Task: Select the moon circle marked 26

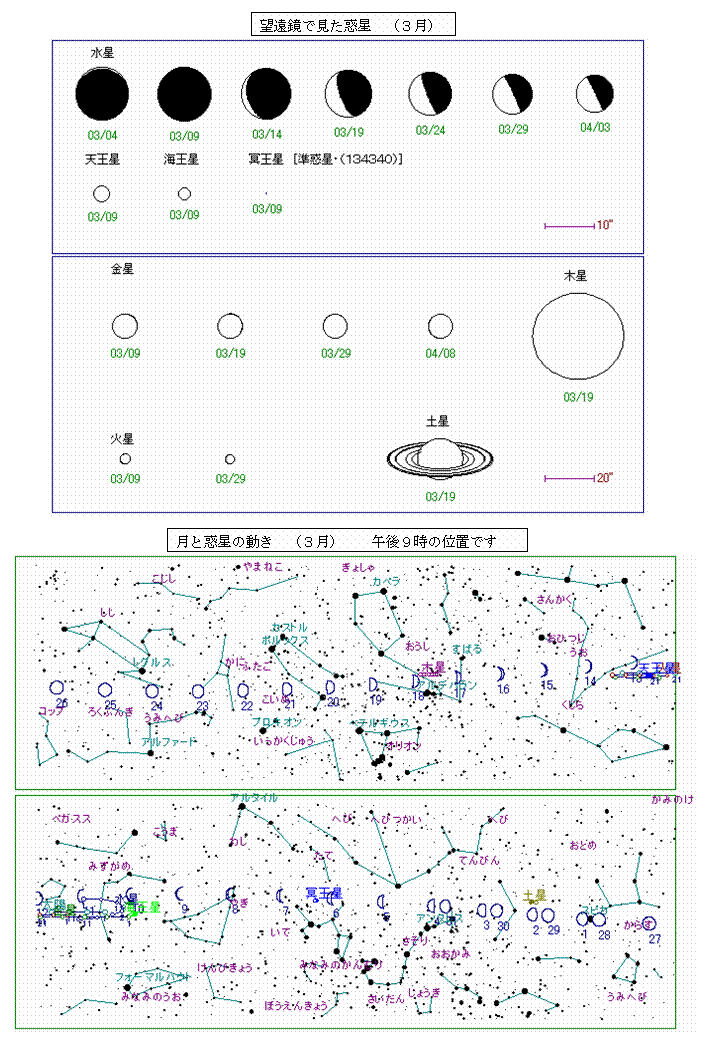Action: tap(57, 688)
